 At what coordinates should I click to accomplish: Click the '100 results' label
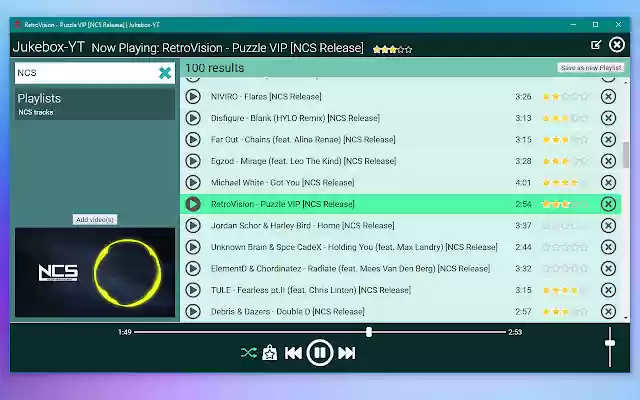click(x=215, y=68)
